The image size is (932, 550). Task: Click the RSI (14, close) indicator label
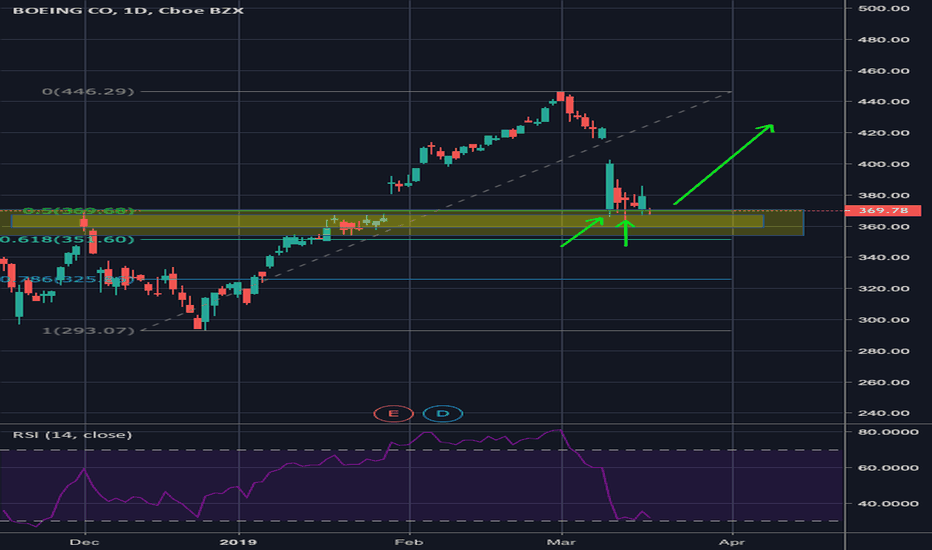(73, 435)
